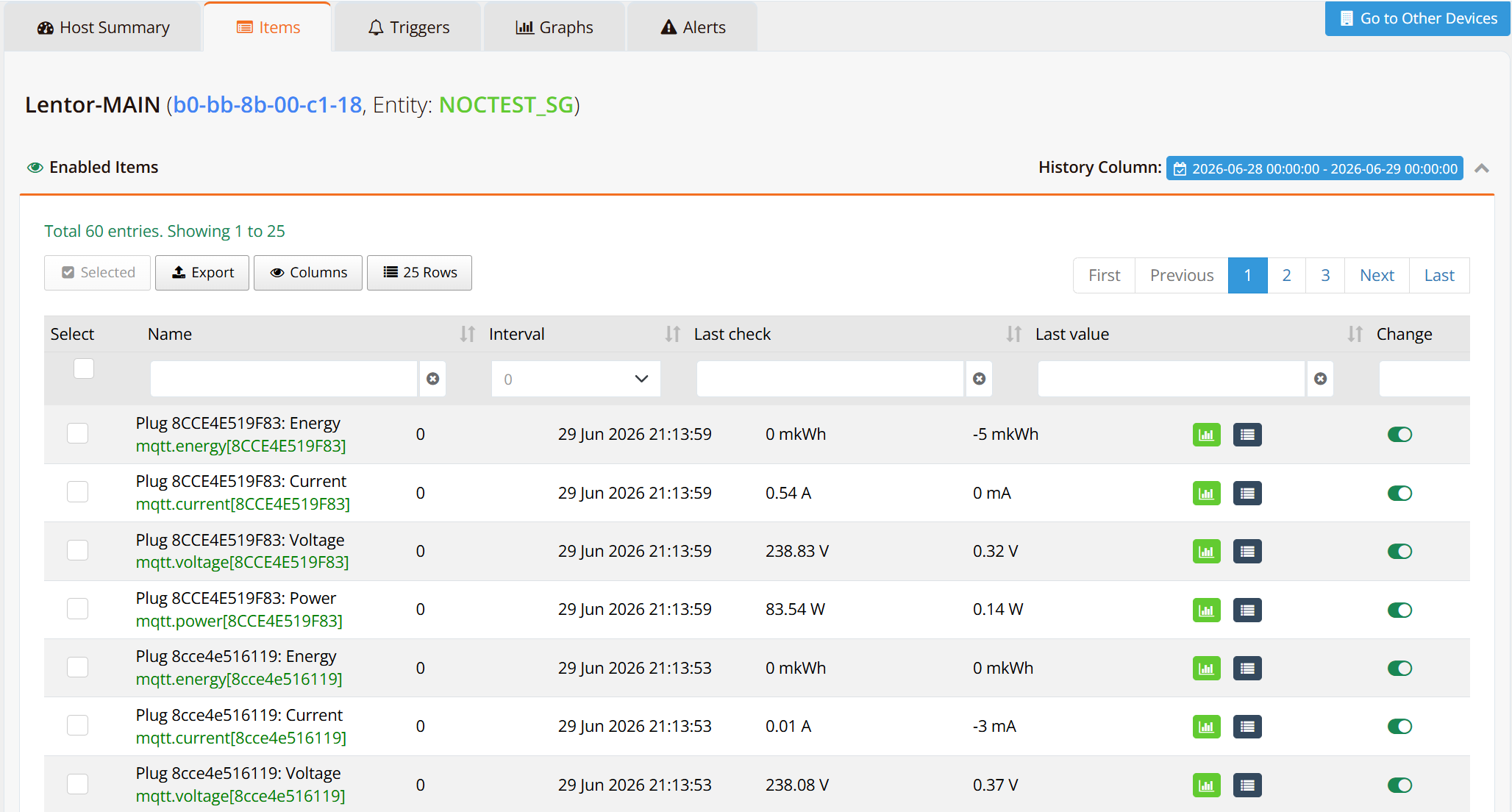Viewport: 1512px width, 812px height.
Task: Disable the Plug 8CCE4E519F83: Power item toggle
Action: (1399, 610)
